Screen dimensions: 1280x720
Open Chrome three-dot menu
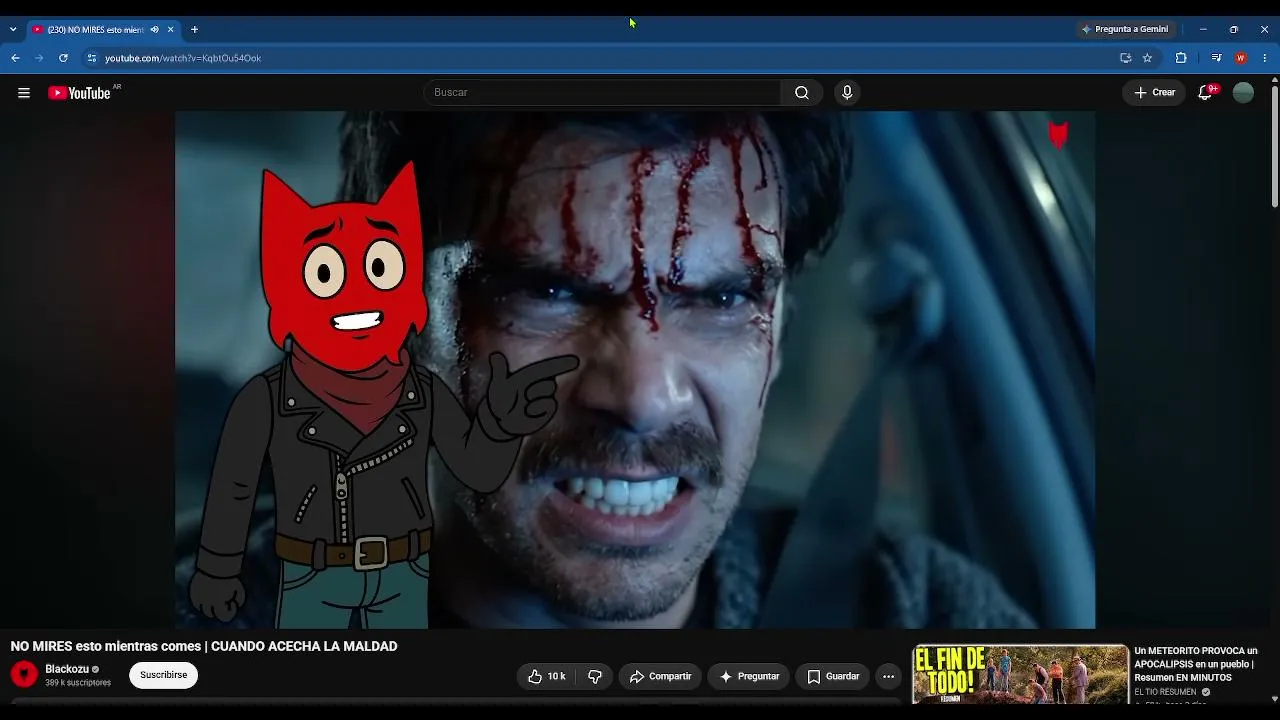pos(1265,58)
